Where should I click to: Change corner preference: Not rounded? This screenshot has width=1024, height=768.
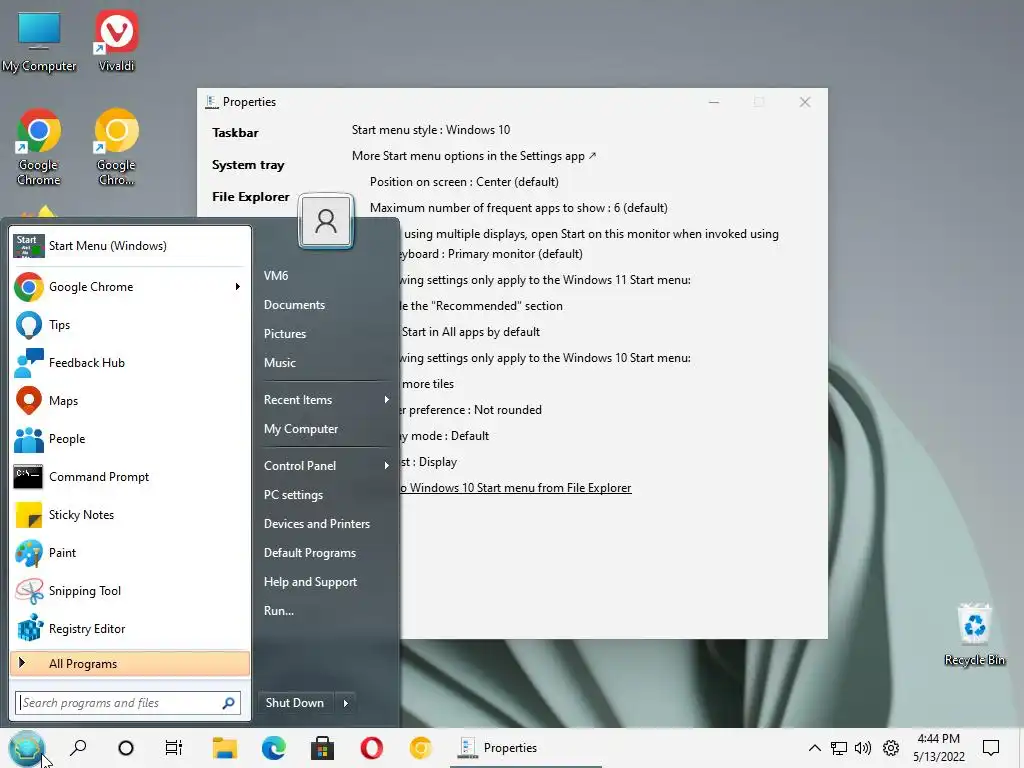[x=470, y=410]
